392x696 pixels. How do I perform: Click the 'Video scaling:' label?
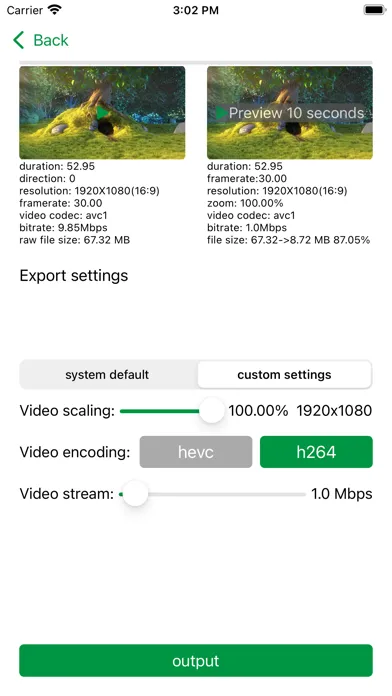(x=67, y=411)
